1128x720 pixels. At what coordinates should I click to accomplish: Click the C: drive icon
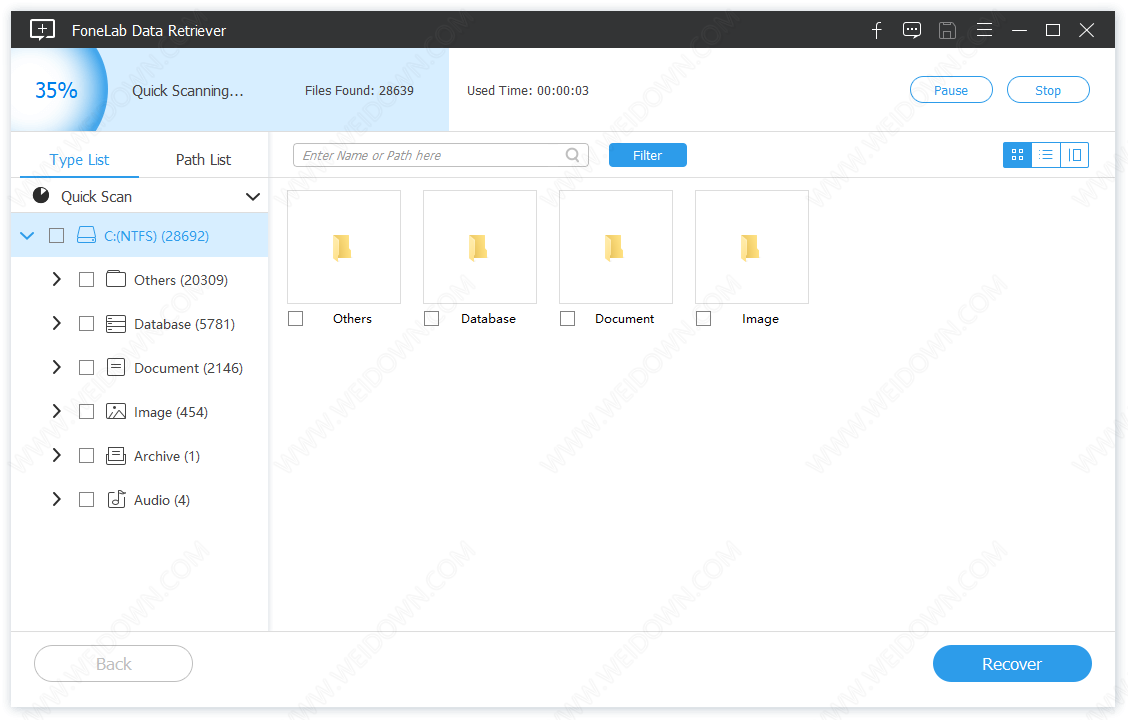(86, 235)
